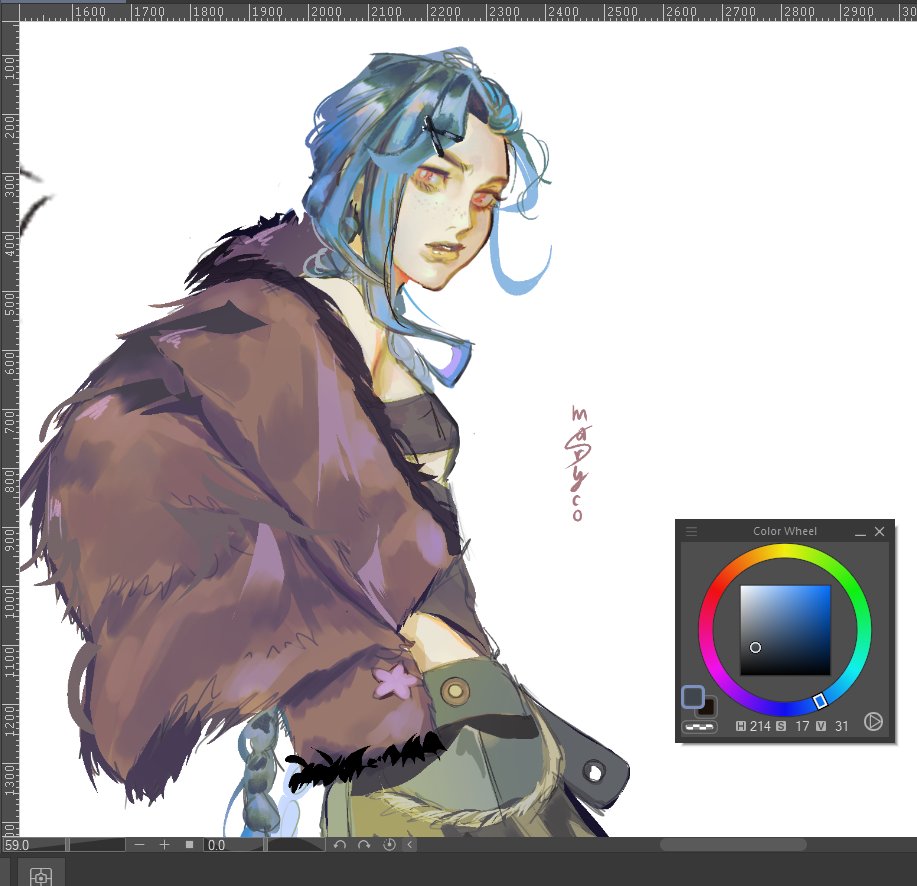Close the Color Wheel panel

[x=880, y=532]
